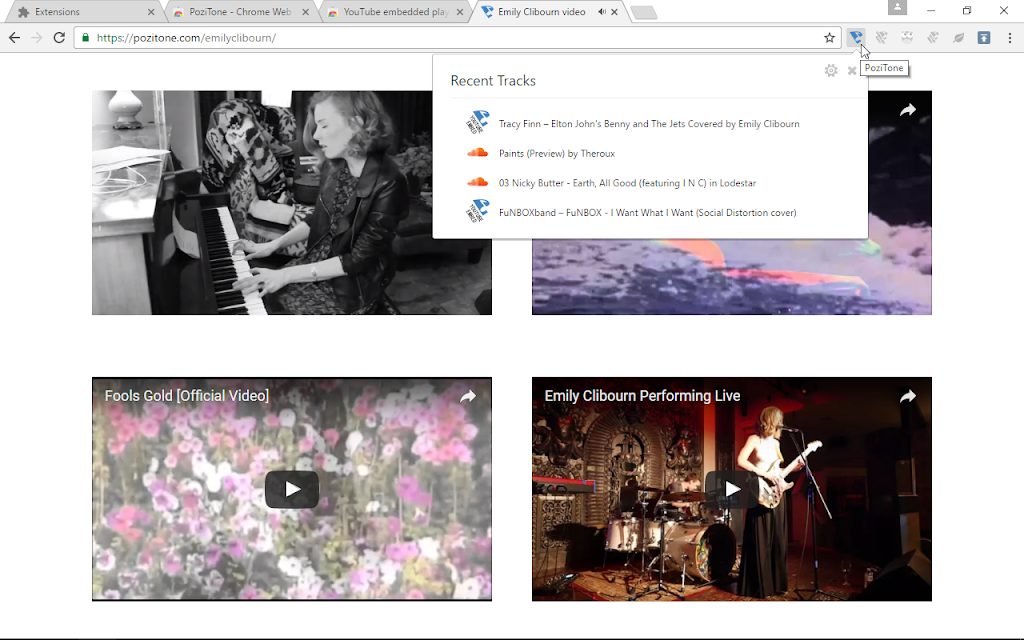Viewport: 1024px width, 640px height.
Task: Click the pozitone.com address bar
Action: 457,38
